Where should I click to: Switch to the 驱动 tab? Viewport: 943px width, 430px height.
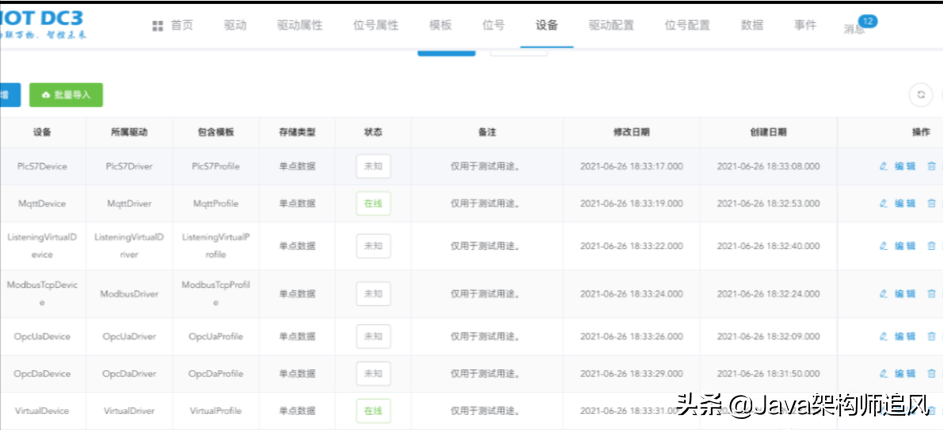(235, 25)
